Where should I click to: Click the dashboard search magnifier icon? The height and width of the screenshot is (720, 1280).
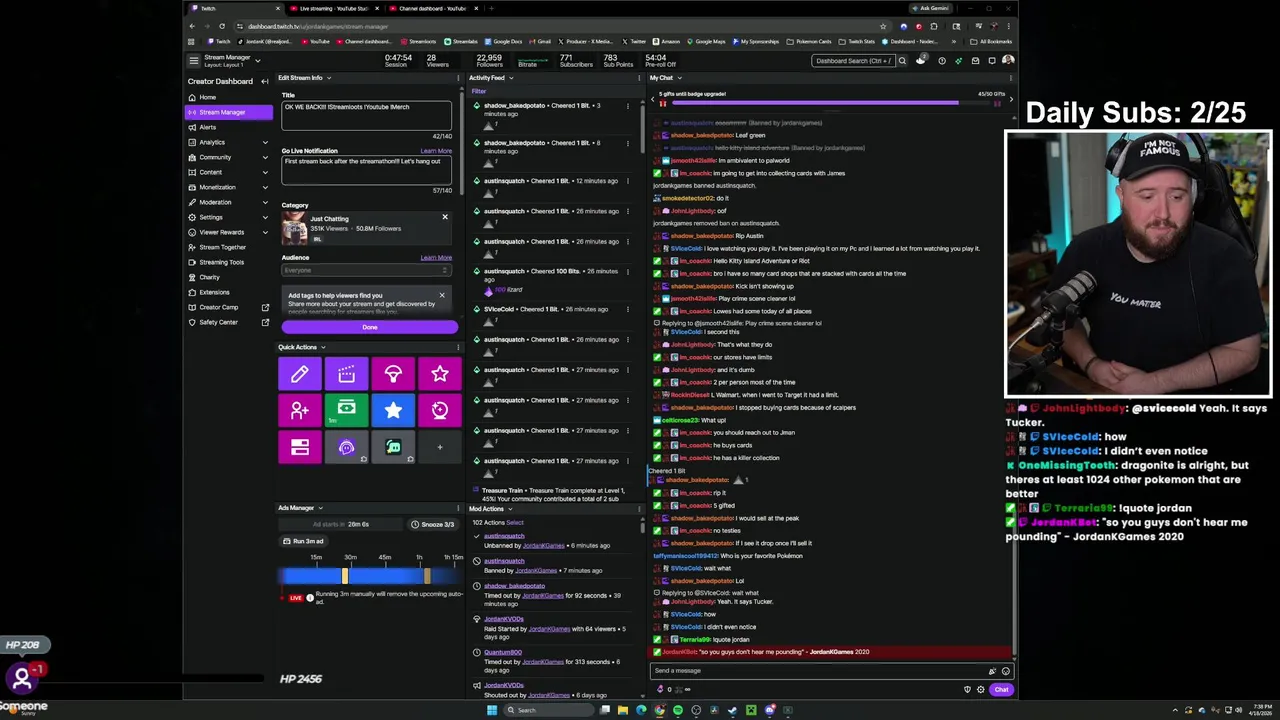[x=902, y=61]
